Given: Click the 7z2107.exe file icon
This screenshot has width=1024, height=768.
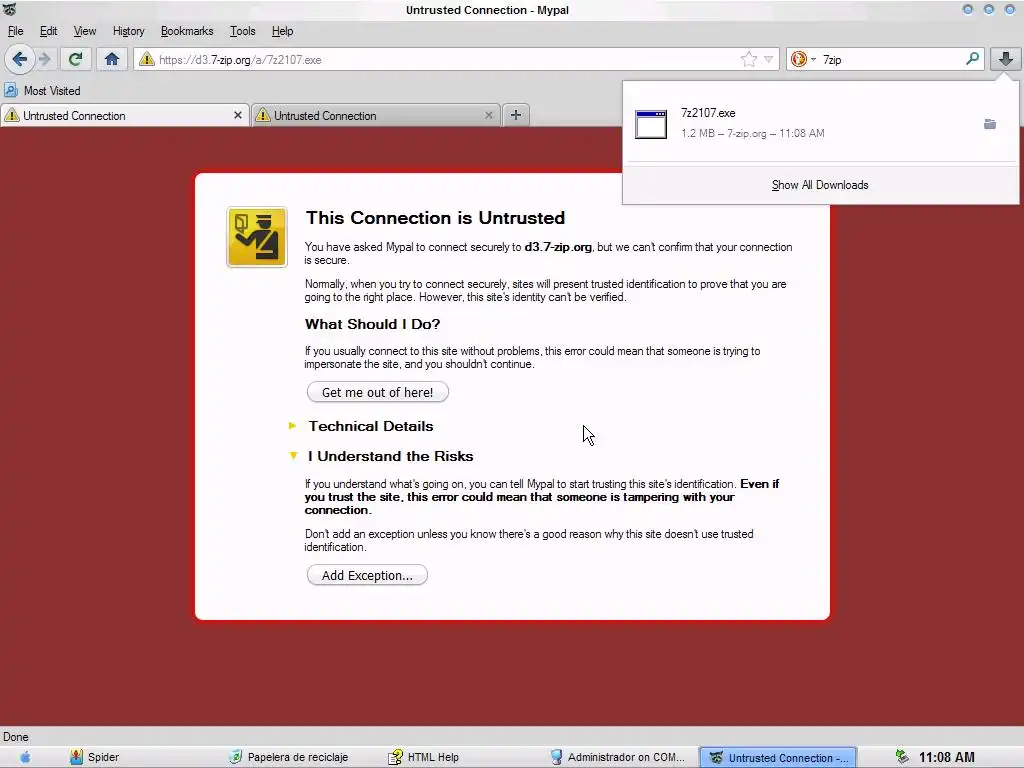Looking at the screenshot, I should [x=651, y=124].
